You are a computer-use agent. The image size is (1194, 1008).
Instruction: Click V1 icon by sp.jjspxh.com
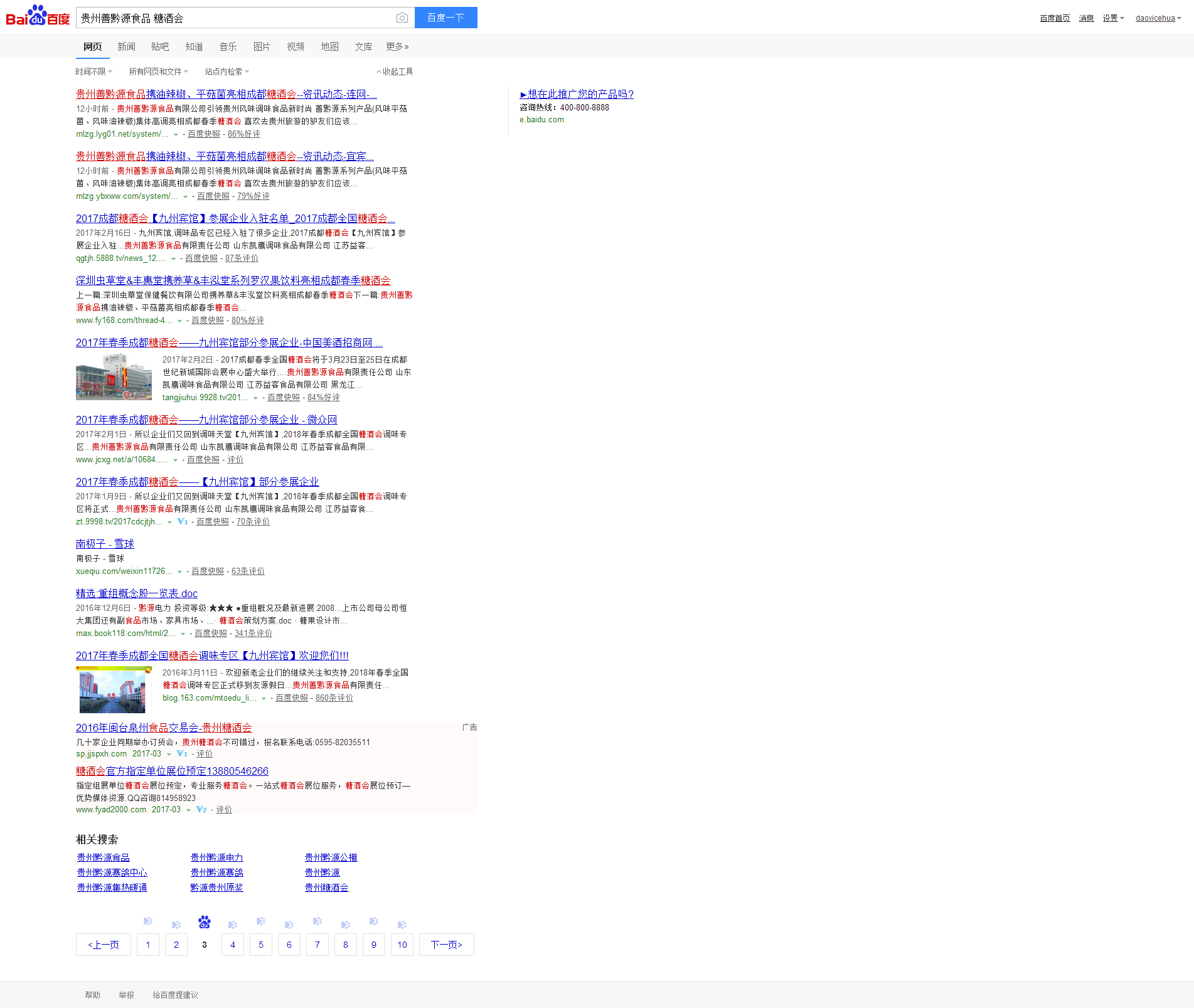point(182,754)
